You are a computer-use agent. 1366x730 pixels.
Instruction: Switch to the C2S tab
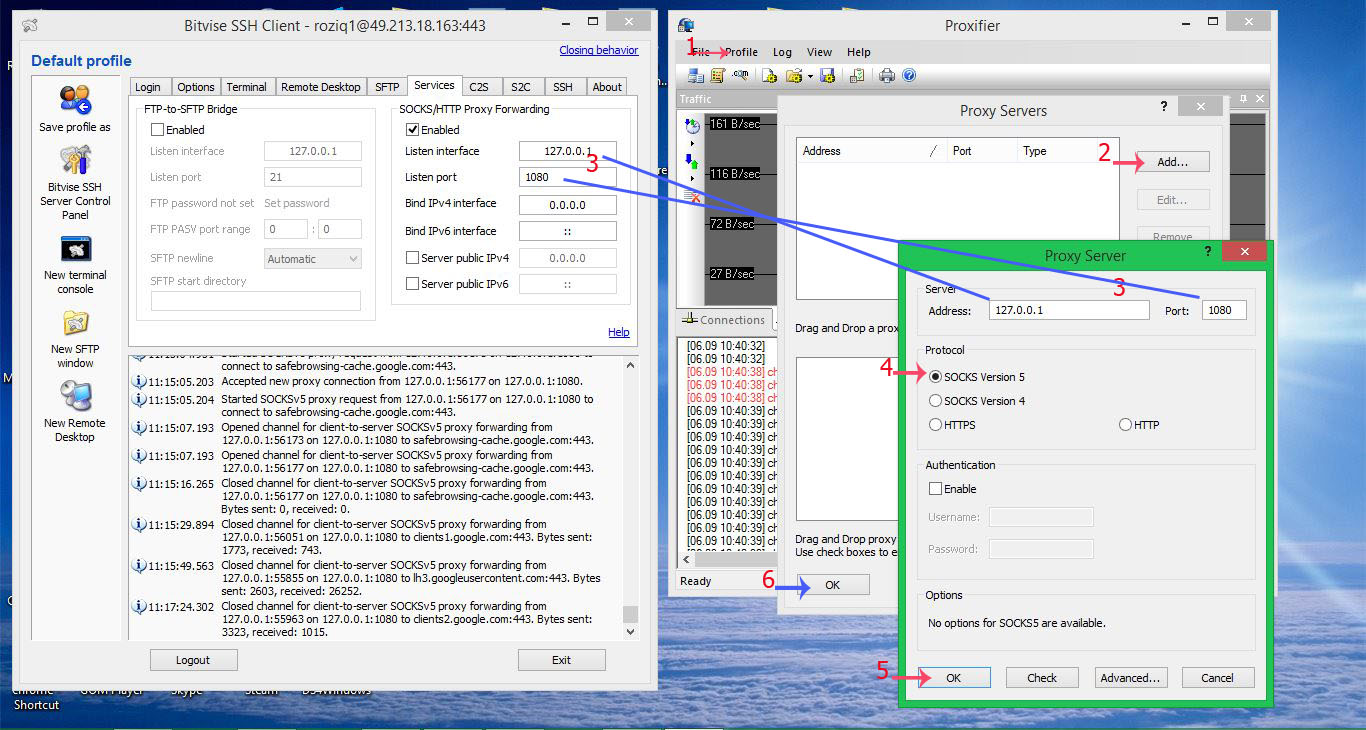tap(479, 87)
